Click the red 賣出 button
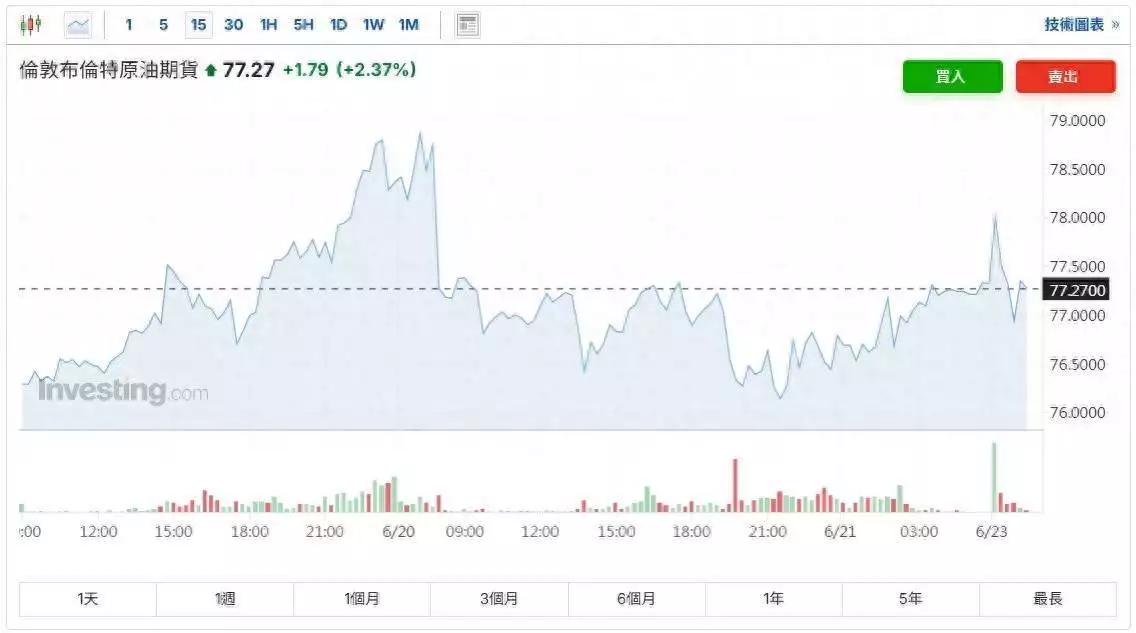This screenshot has width=1136, height=633. [x=1065, y=76]
